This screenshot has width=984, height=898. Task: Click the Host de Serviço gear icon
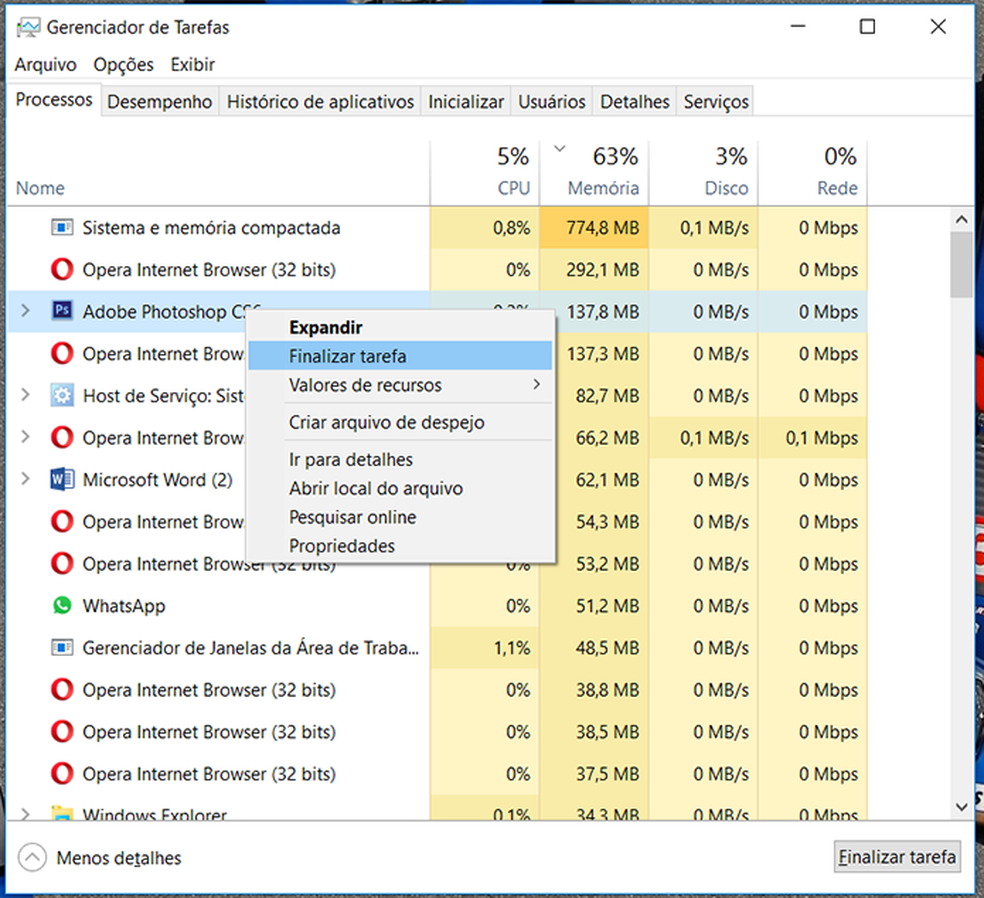pyautogui.click(x=62, y=396)
